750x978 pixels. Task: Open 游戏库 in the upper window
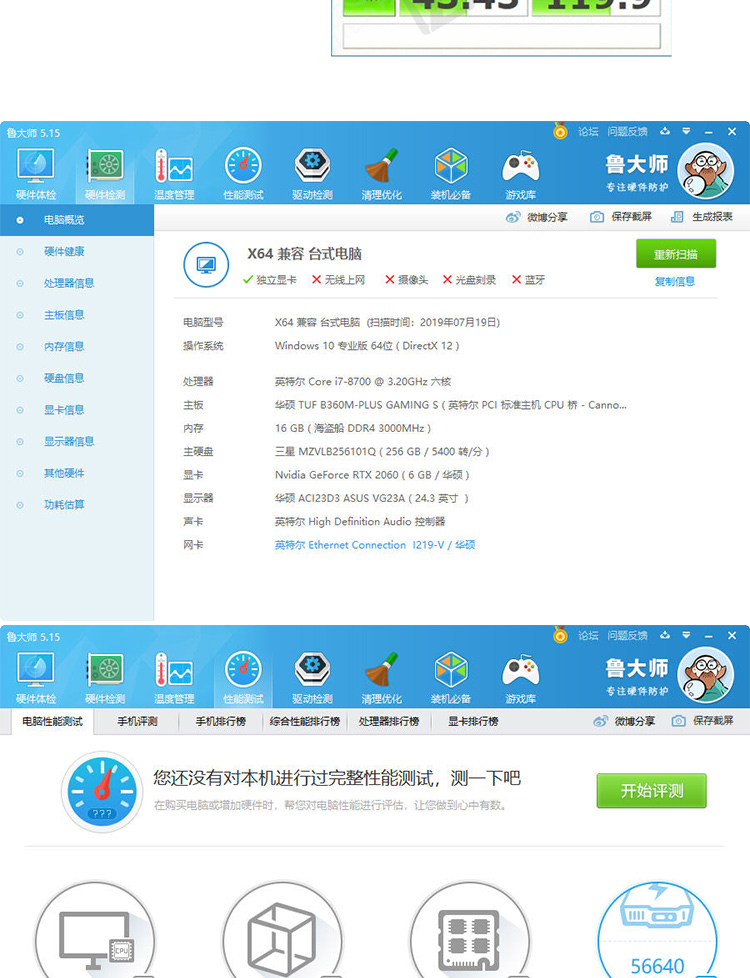coord(520,174)
